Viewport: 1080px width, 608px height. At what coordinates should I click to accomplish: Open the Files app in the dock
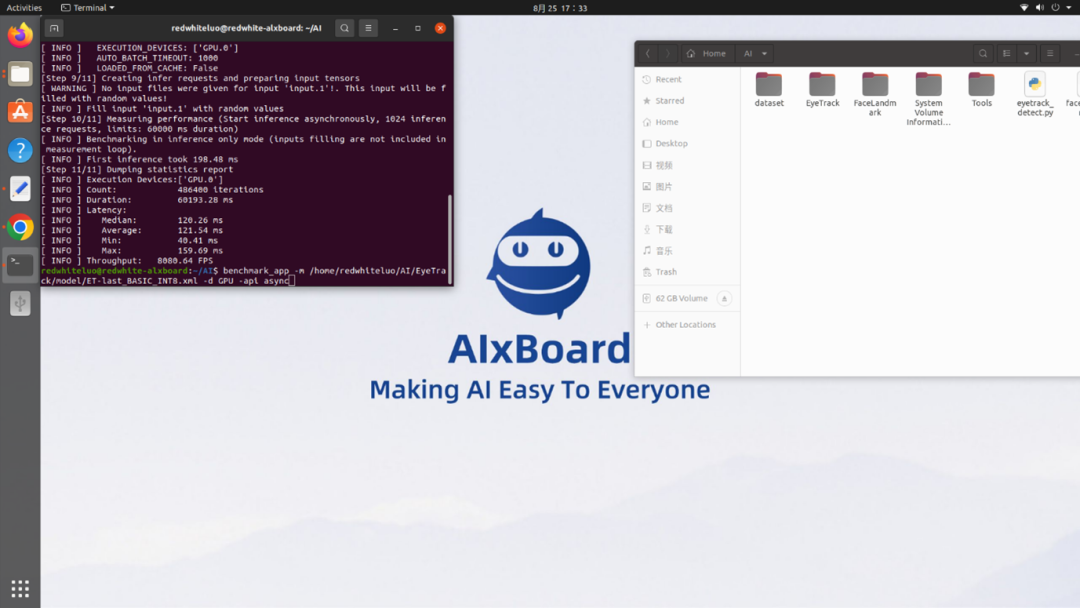tap(20, 73)
